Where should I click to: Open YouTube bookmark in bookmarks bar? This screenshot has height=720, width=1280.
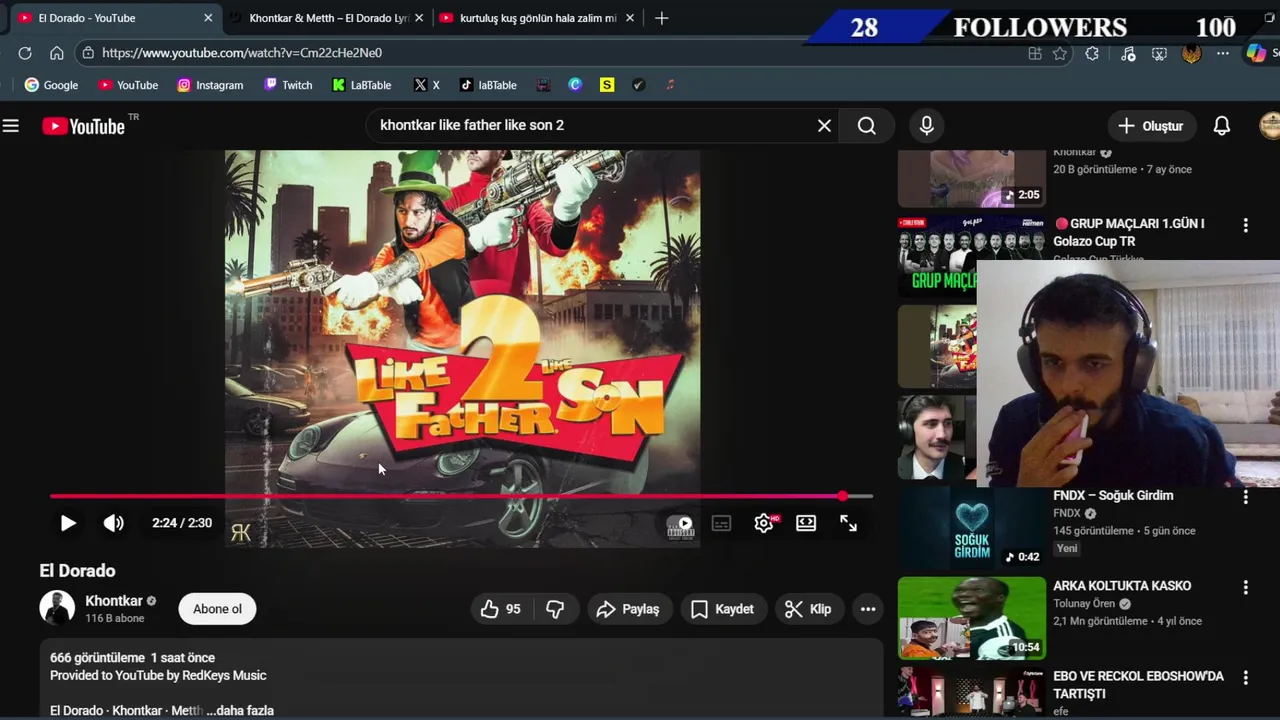128,85
